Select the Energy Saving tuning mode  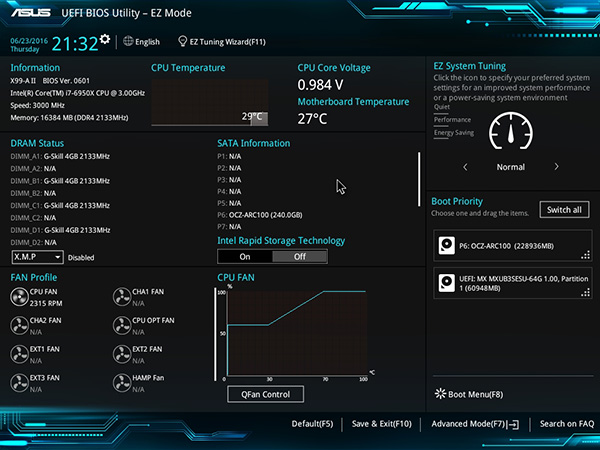tap(454, 133)
